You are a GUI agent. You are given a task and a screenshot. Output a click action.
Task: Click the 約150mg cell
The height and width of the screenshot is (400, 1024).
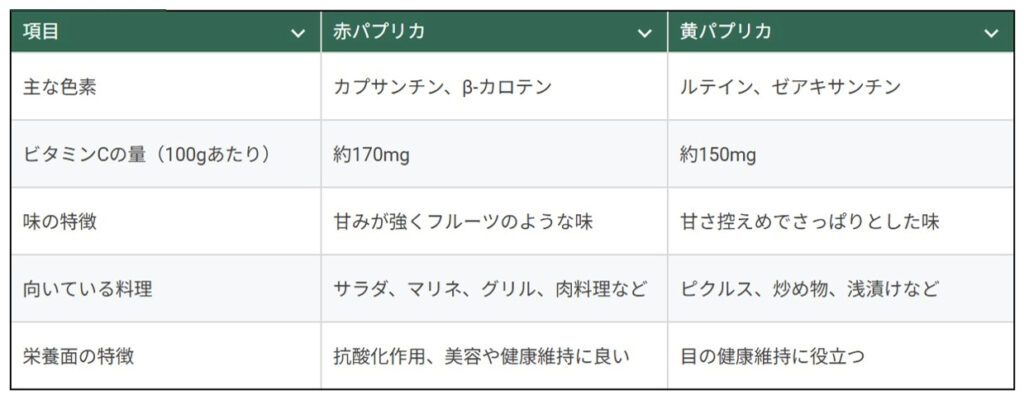tap(718, 155)
